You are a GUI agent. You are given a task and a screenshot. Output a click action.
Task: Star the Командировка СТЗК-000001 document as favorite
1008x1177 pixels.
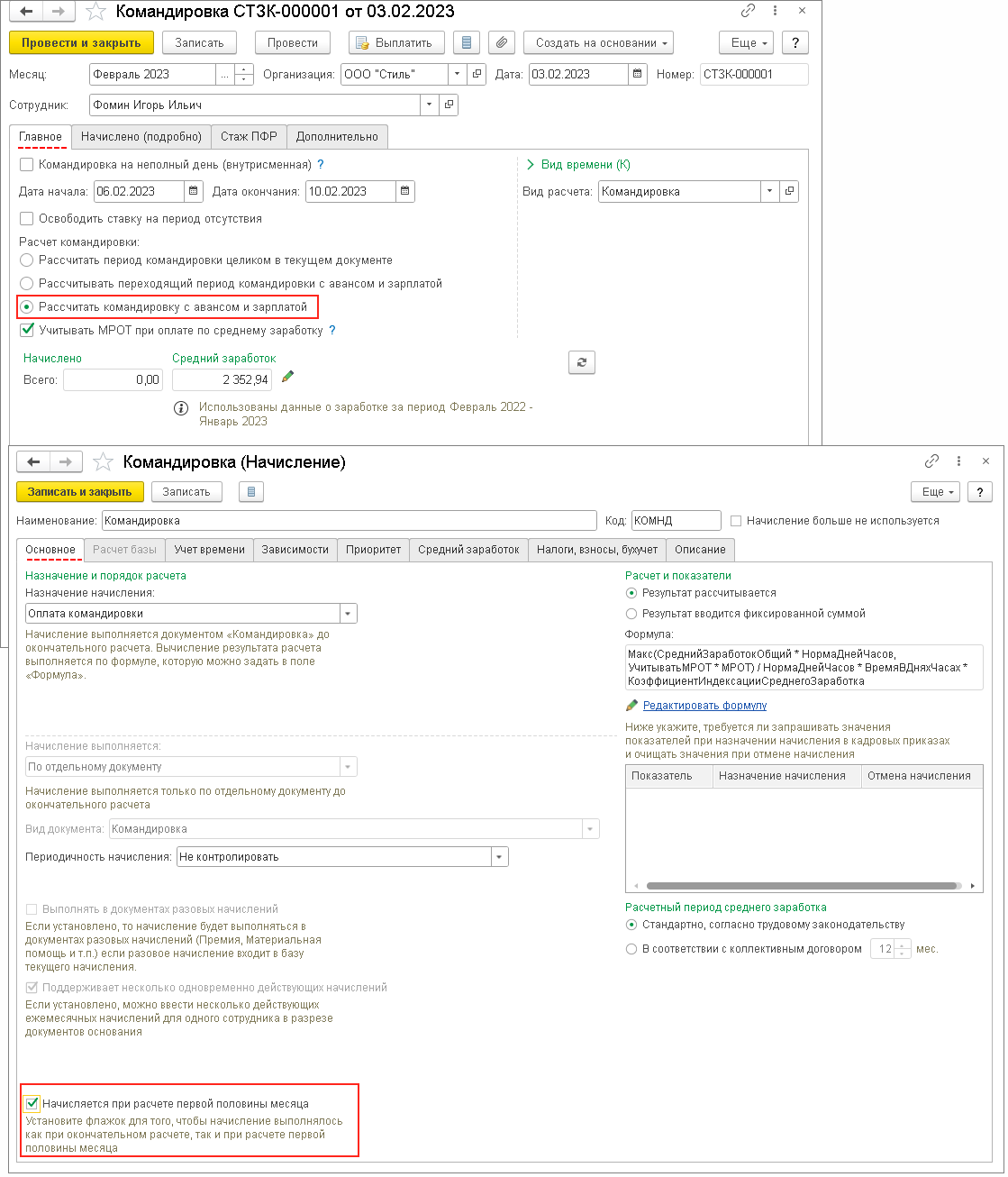tap(95, 12)
